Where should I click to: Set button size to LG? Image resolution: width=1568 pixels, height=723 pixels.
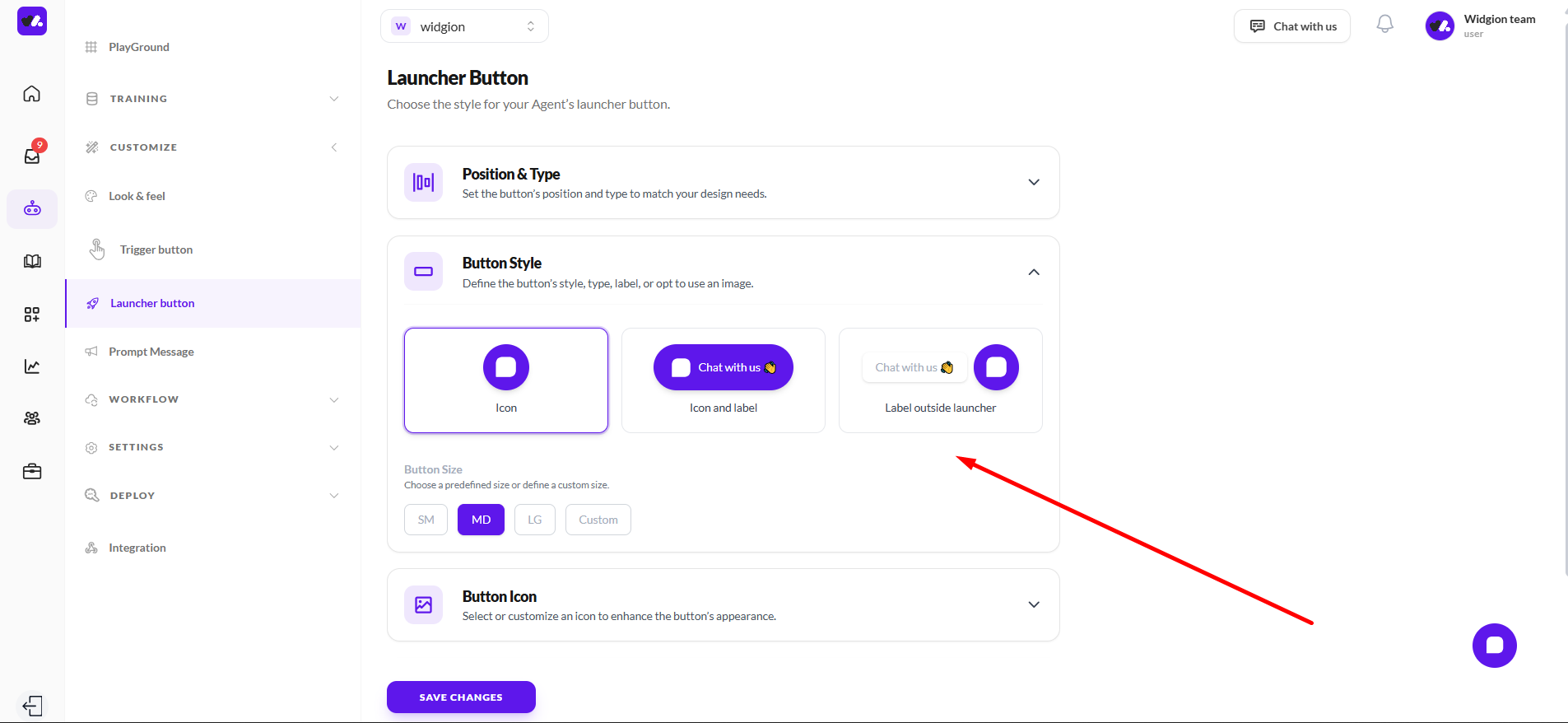534,520
